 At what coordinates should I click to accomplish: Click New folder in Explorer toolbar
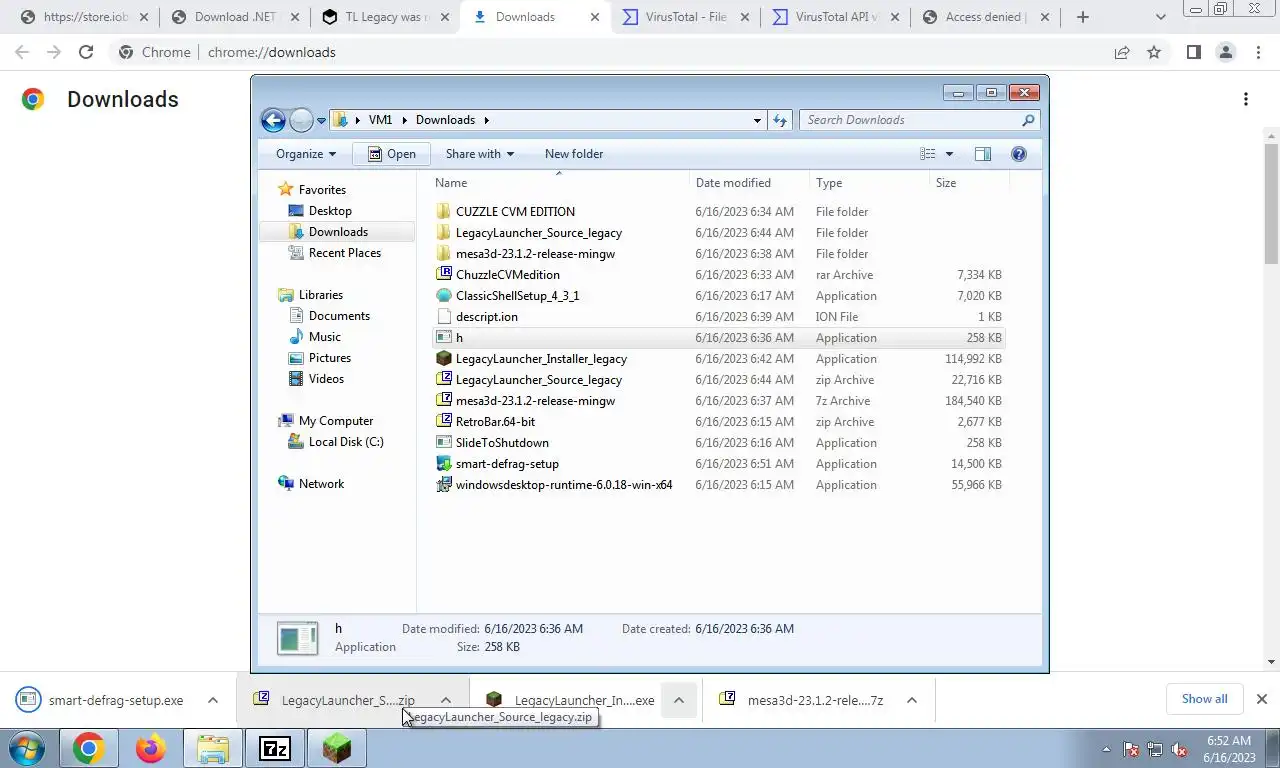click(574, 154)
